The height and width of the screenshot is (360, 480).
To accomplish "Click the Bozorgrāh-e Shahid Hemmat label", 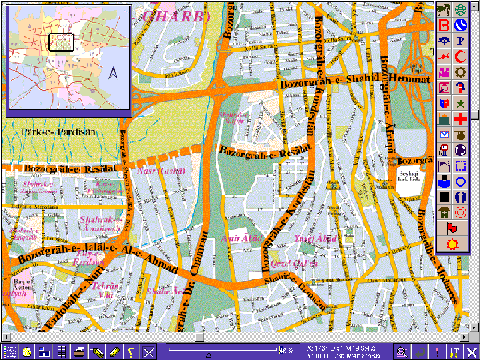I will [x=355, y=80].
